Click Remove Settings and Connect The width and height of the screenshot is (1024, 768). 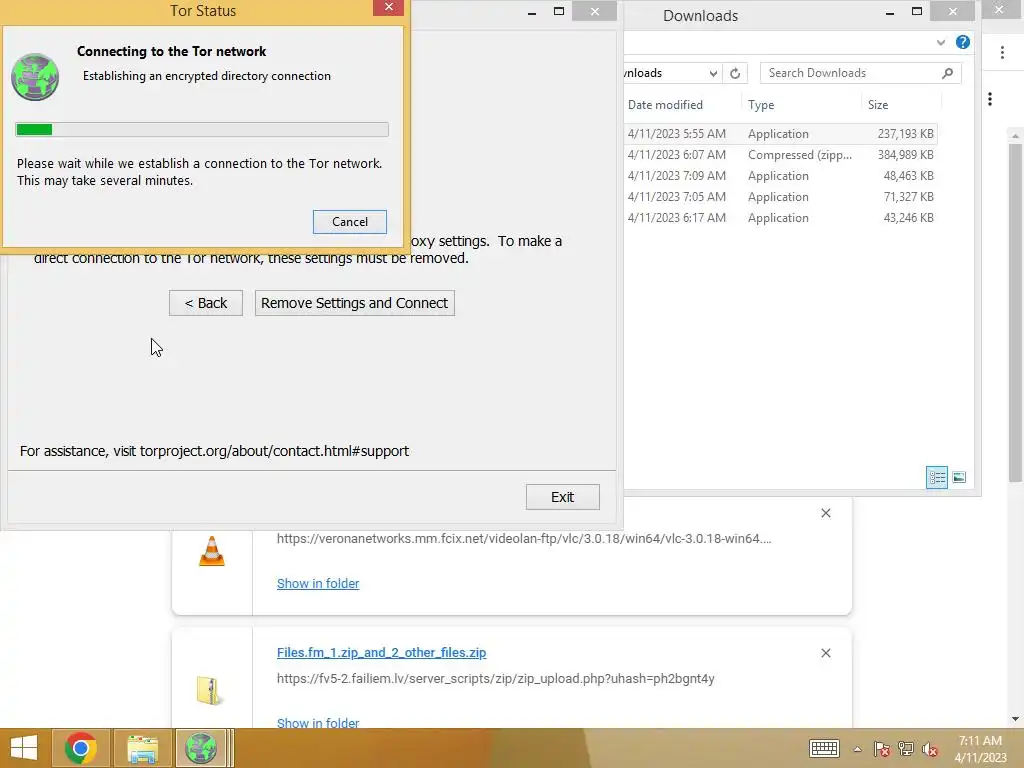tap(355, 303)
